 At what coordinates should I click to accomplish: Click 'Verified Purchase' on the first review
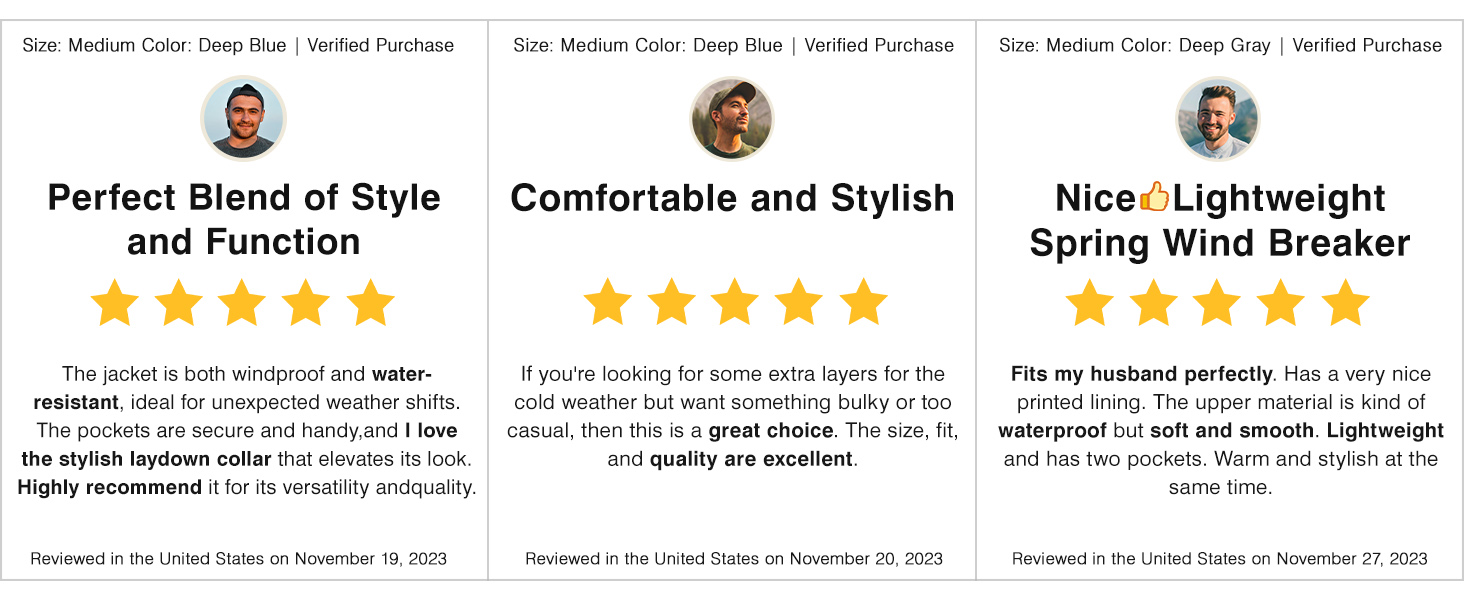(x=380, y=46)
